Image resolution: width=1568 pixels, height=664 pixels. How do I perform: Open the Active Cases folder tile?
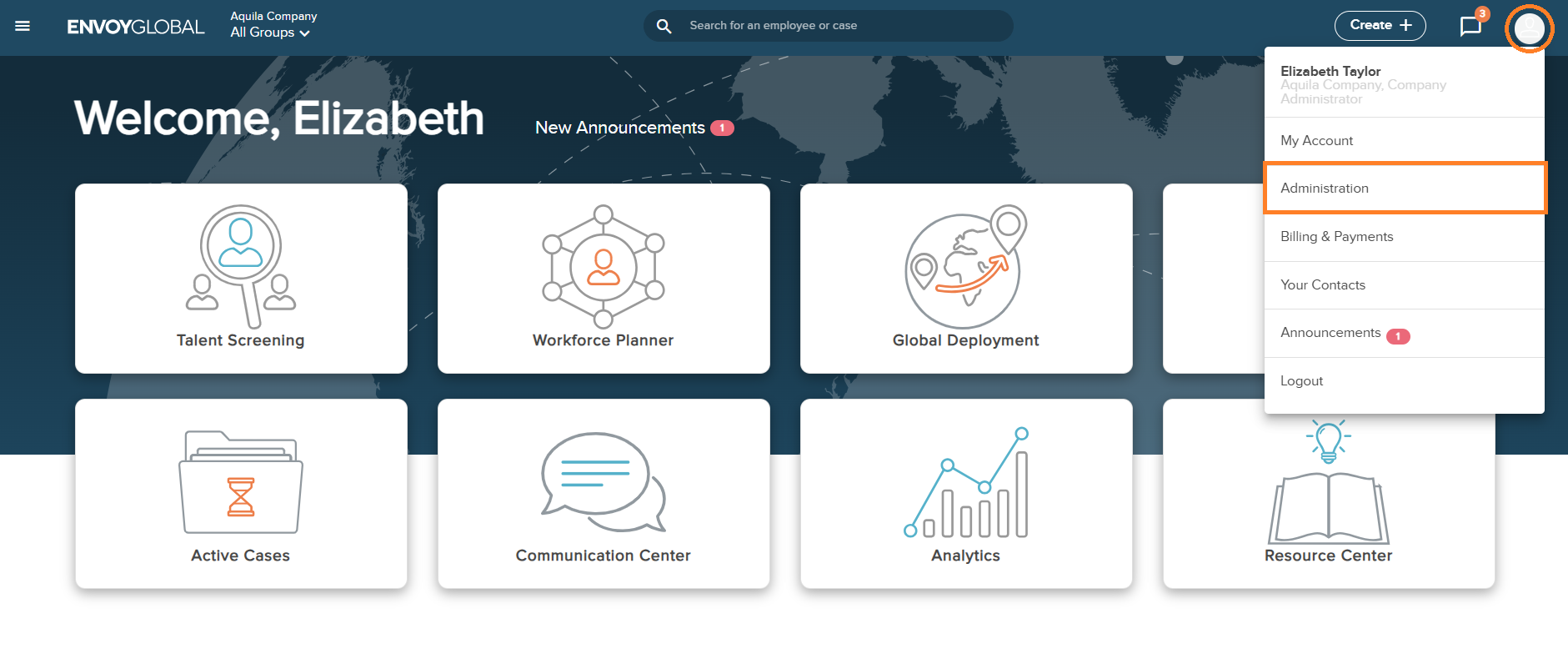click(x=241, y=493)
